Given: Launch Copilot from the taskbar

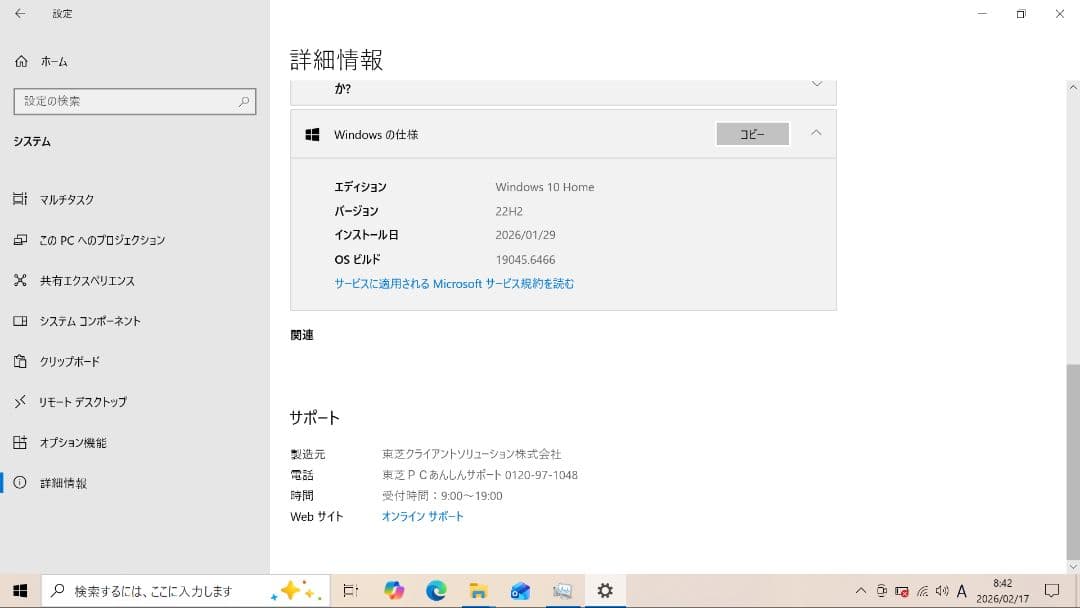Looking at the screenshot, I should pyautogui.click(x=394, y=591).
